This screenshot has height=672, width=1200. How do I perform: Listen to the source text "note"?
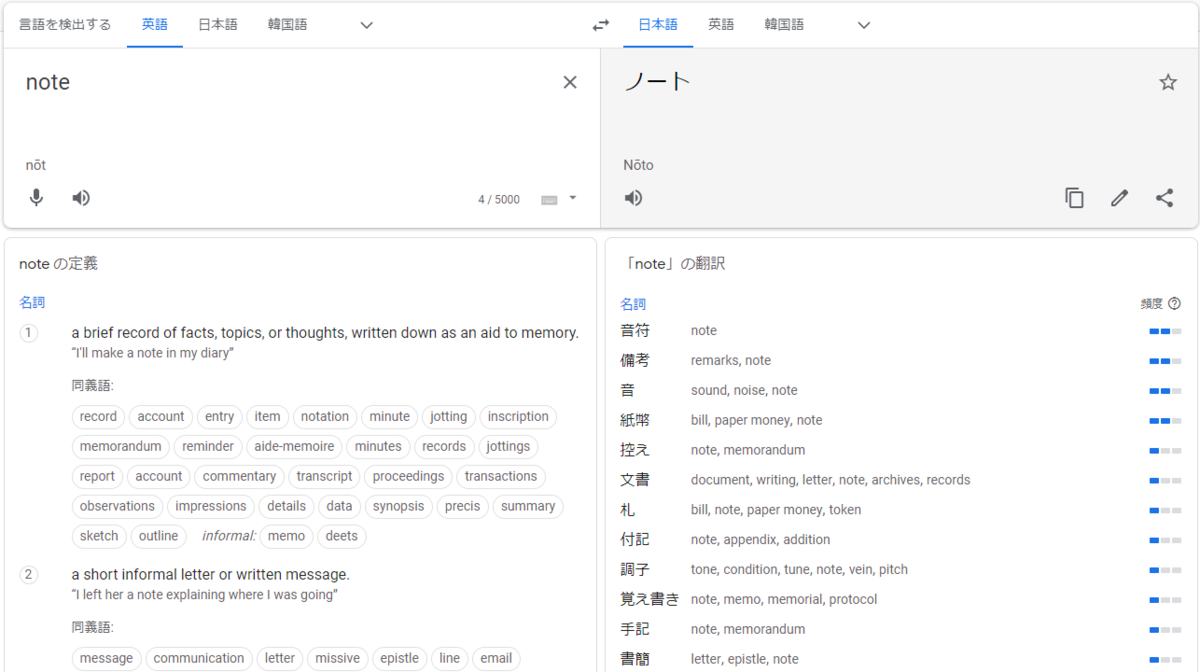click(81, 198)
